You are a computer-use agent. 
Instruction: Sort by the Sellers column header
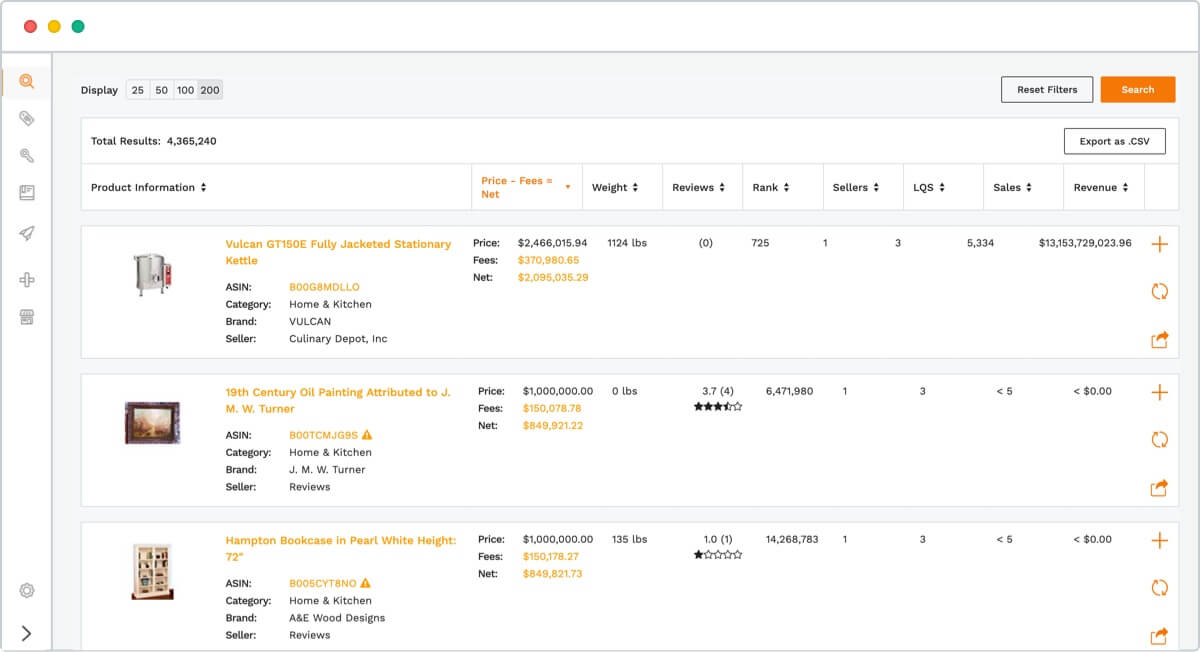click(x=856, y=187)
